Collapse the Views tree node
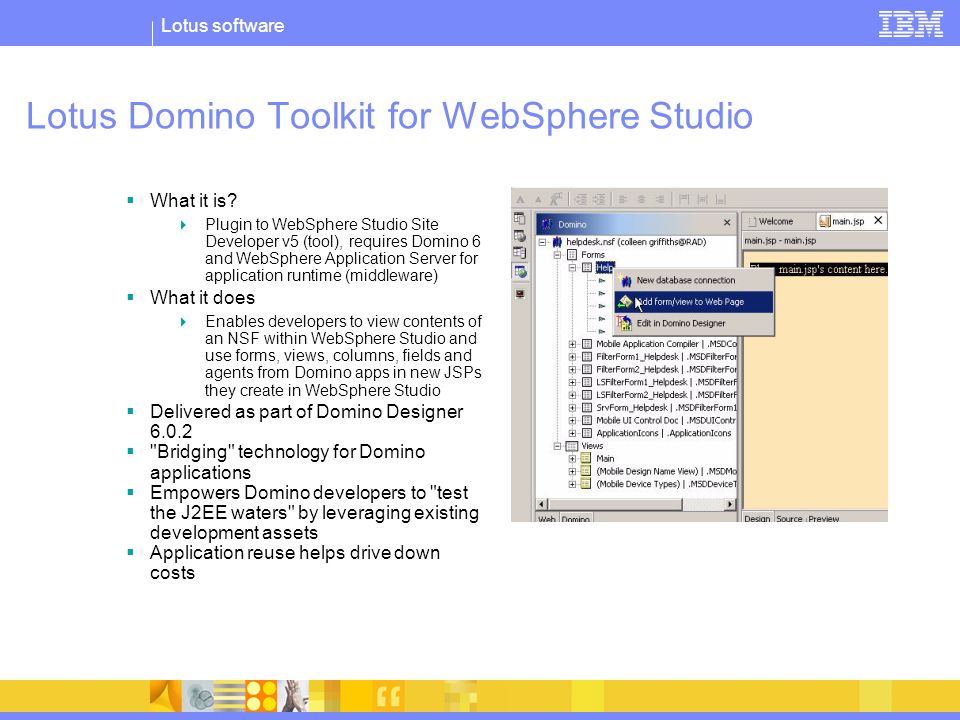 558,446
